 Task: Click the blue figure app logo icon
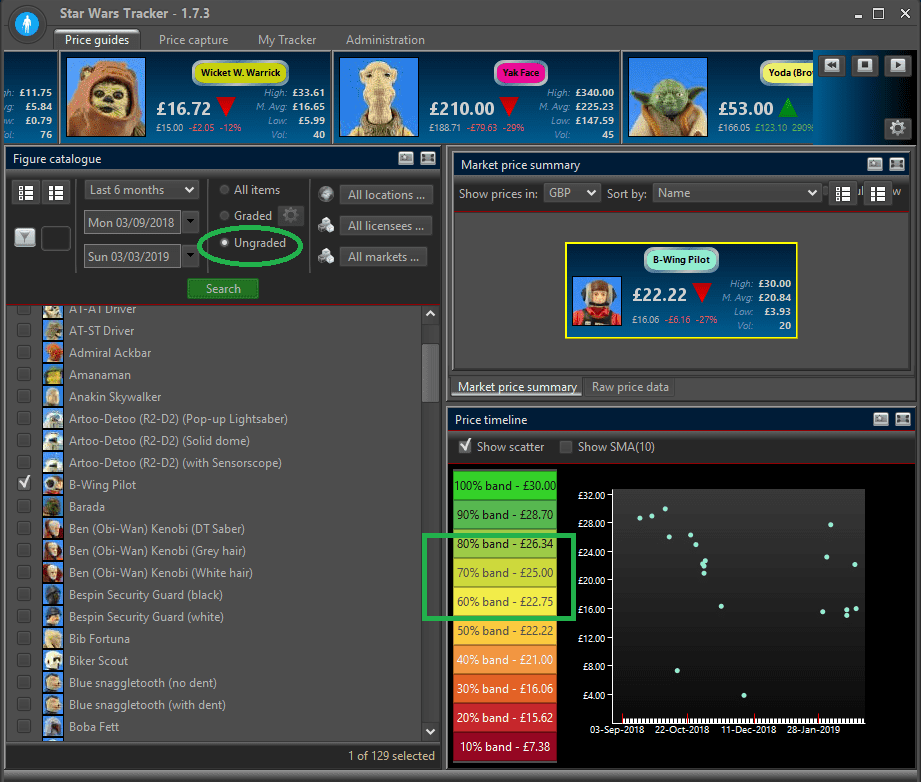click(27, 25)
